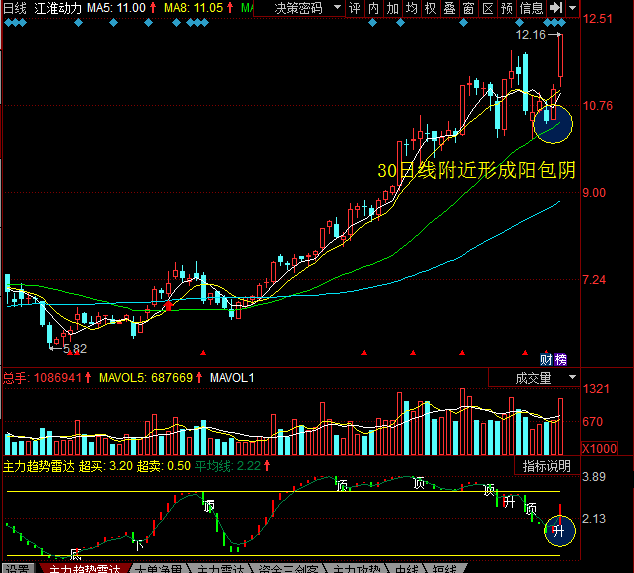The height and width of the screenshot is (573, 634).
Task: Click the X1000 volume unit box
Action: (x=599, y=448)
